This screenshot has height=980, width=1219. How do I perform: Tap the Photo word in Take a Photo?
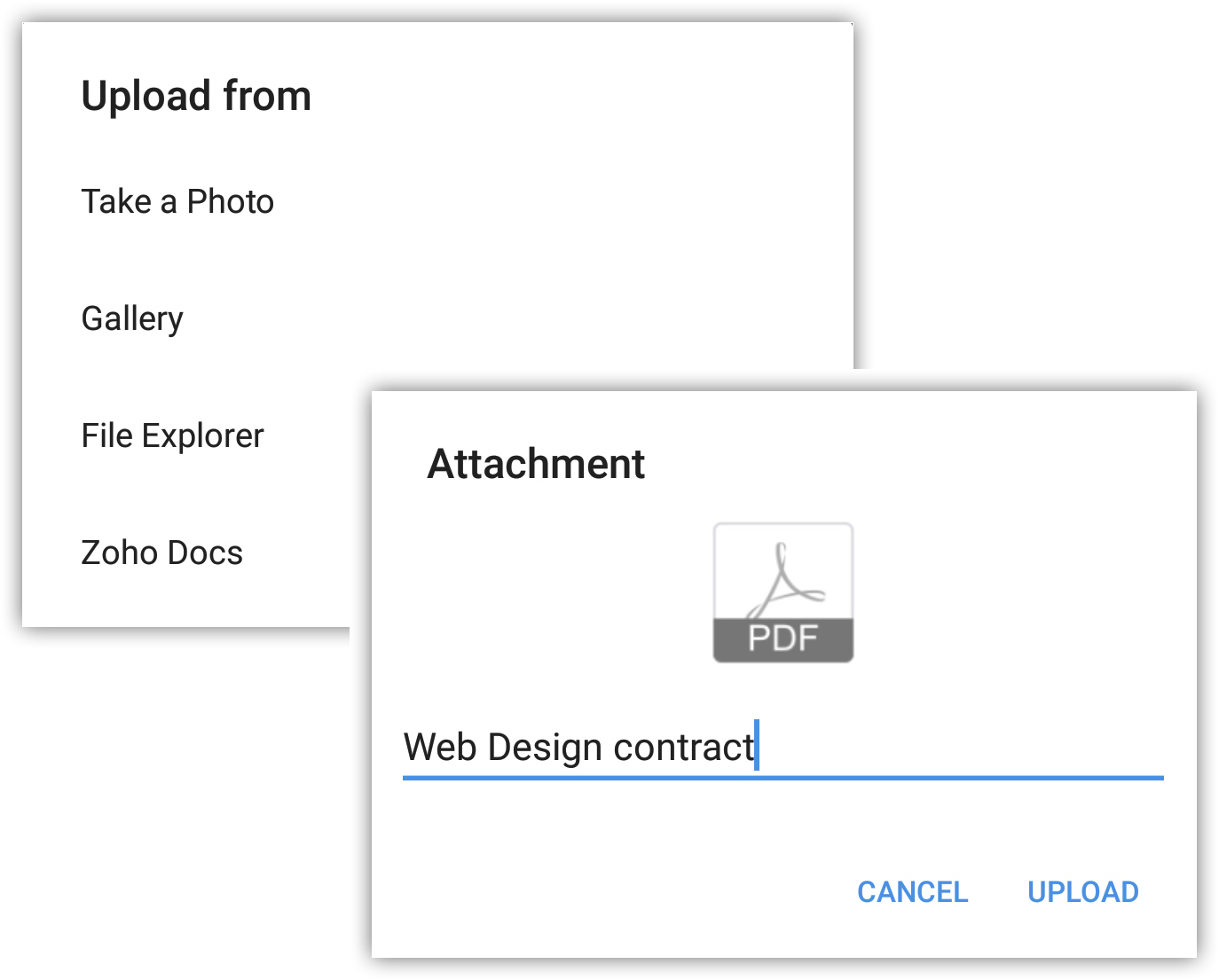tap(231, 202)
